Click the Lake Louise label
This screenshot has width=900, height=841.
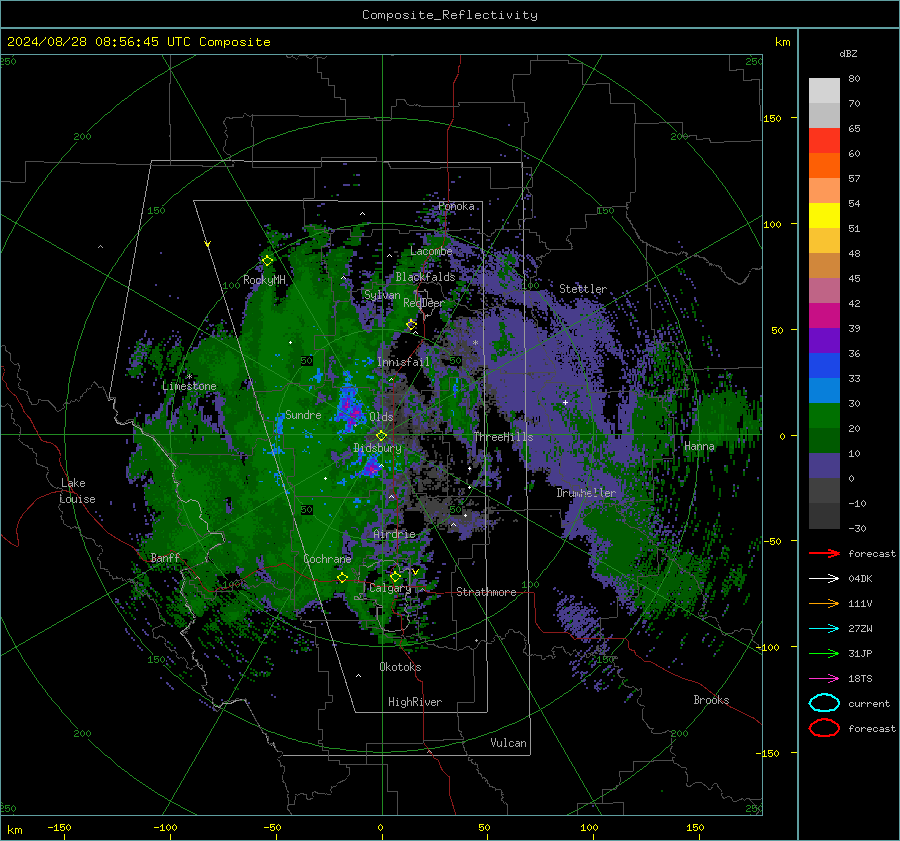tap(77, 491)
